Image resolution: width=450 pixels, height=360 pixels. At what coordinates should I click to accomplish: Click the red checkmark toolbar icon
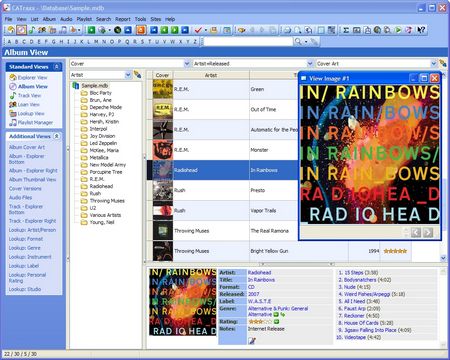pyautogui.click(x=198, y=30)
